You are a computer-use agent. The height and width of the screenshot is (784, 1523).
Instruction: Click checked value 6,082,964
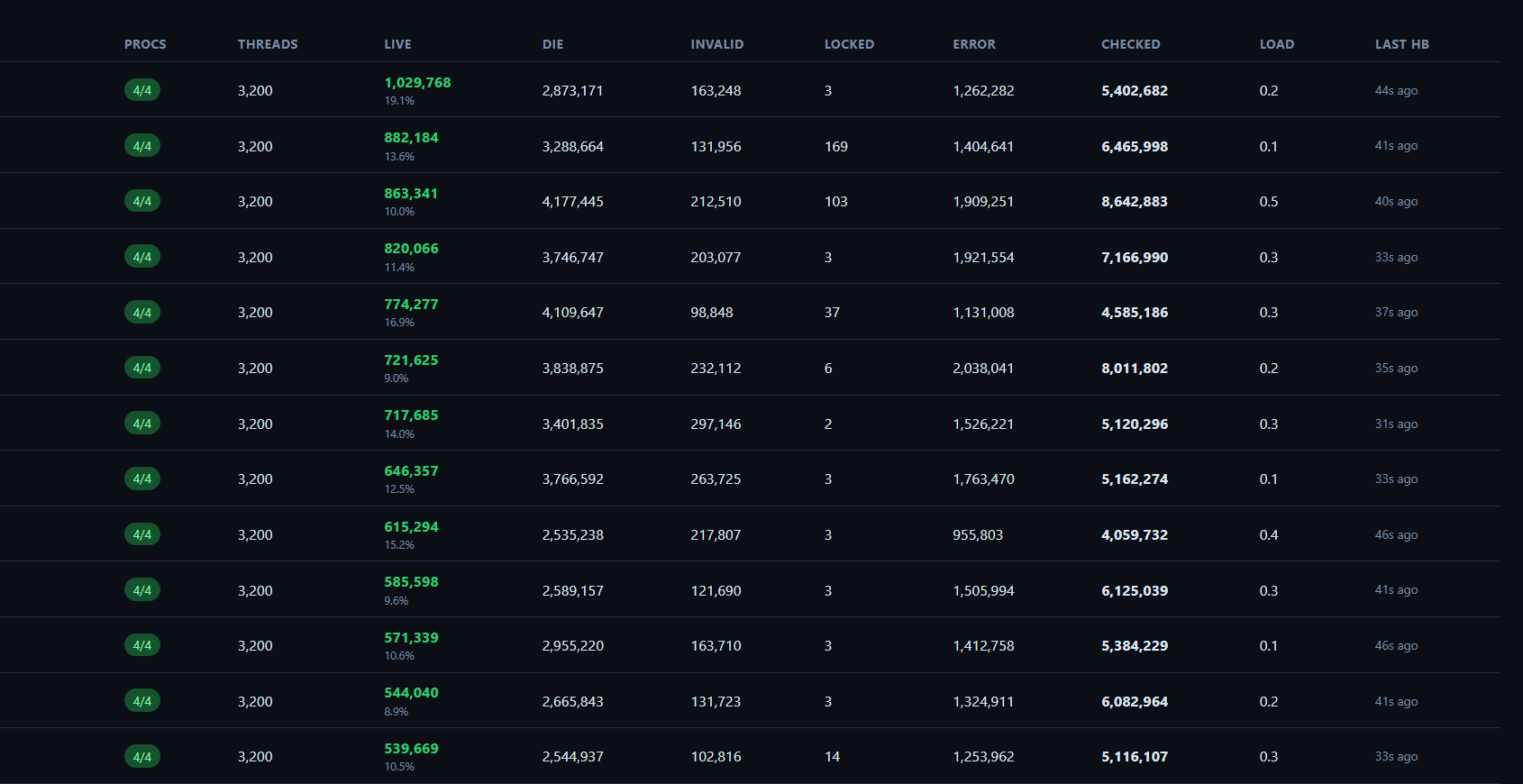[x=1135, y=702]
